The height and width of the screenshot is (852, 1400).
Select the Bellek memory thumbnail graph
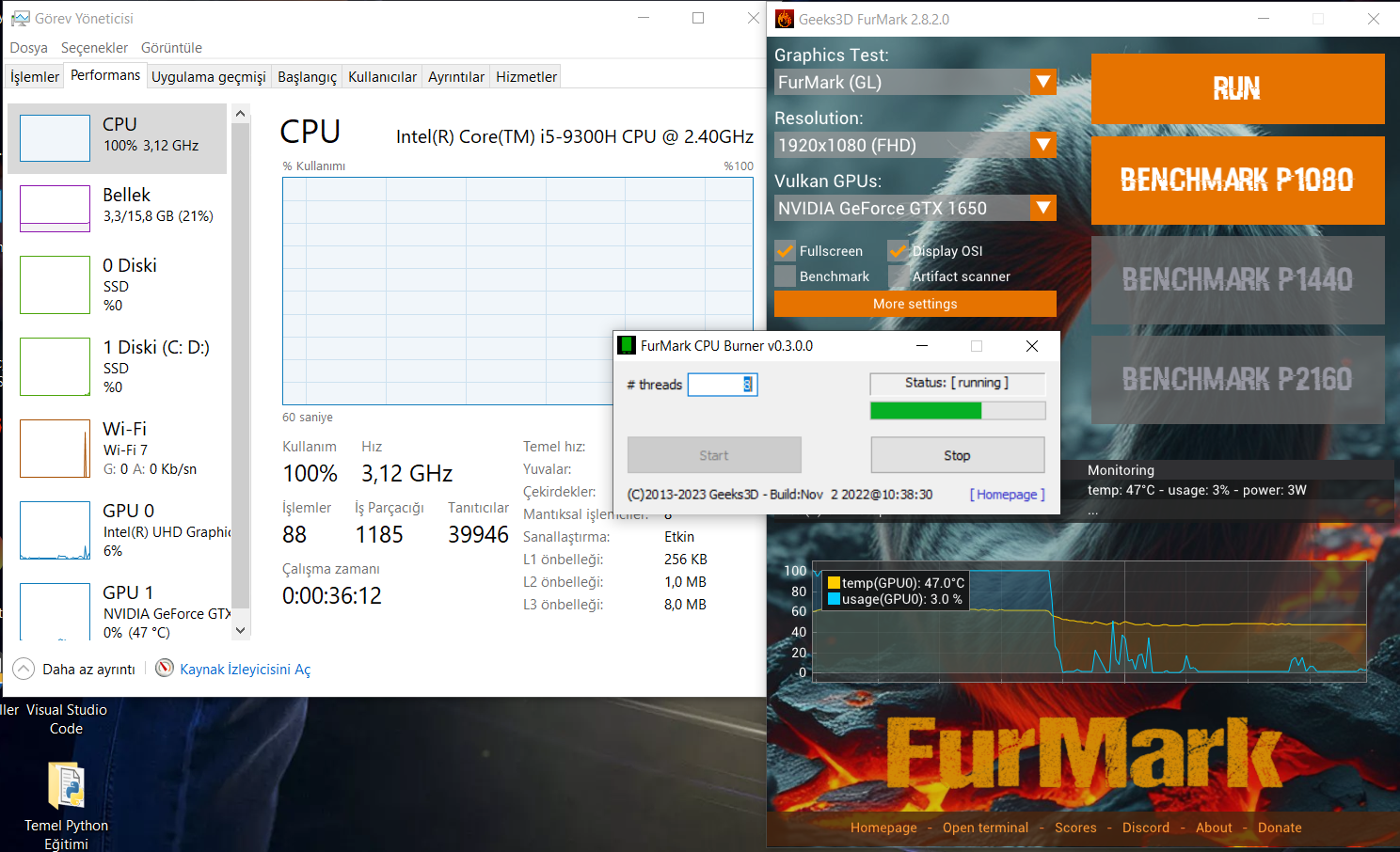pos(55,209)
